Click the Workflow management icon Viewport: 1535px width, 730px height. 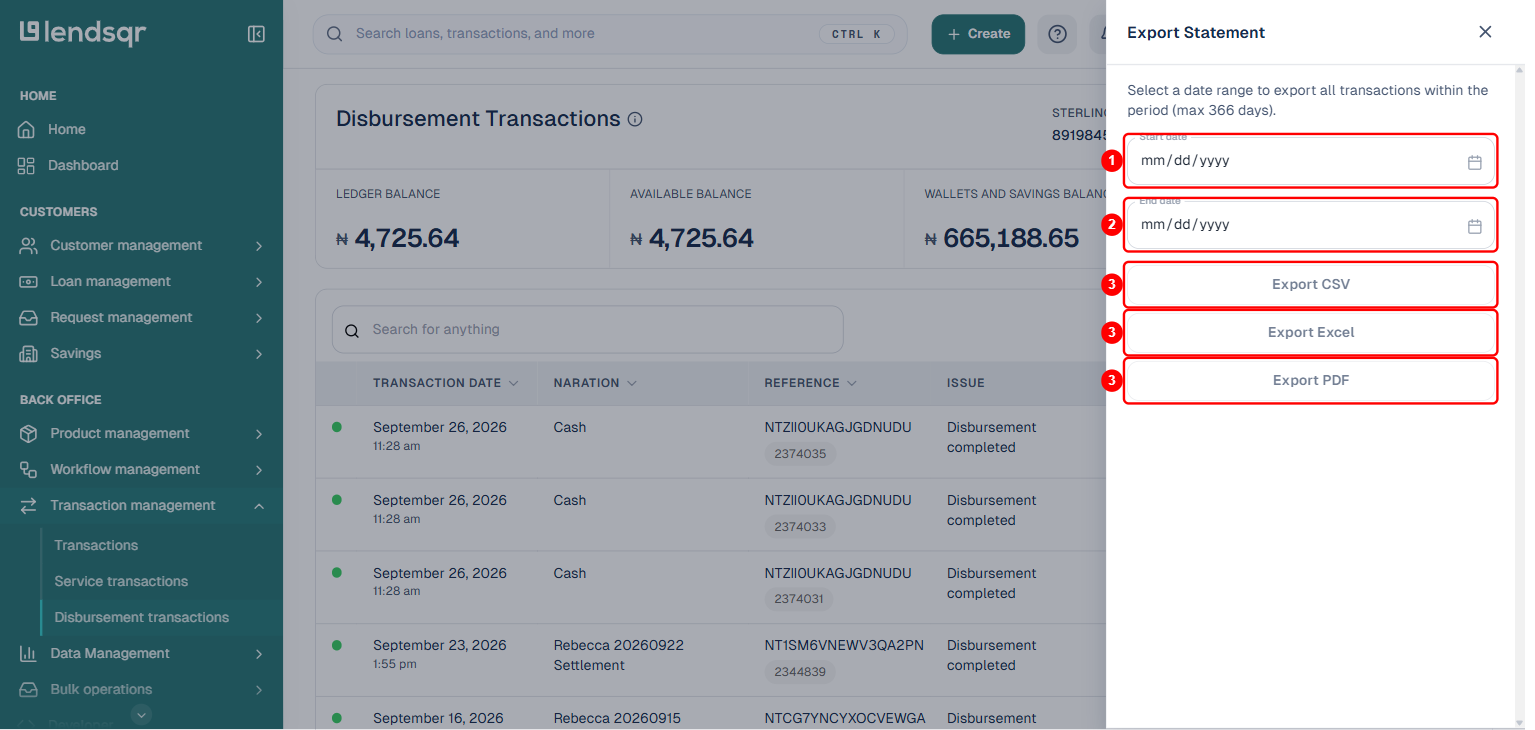click(x=29, y=470)
